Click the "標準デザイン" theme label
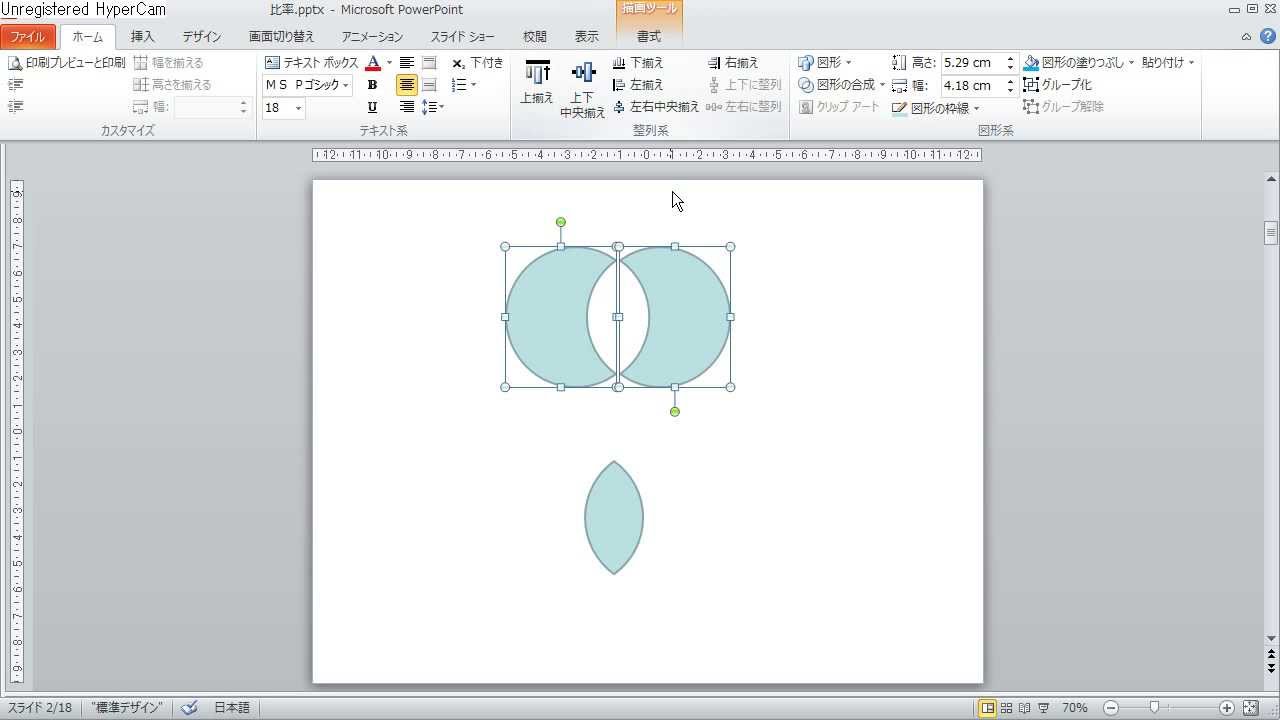Viewport: 1280px width, 720px height. click(x=127, y=708)
